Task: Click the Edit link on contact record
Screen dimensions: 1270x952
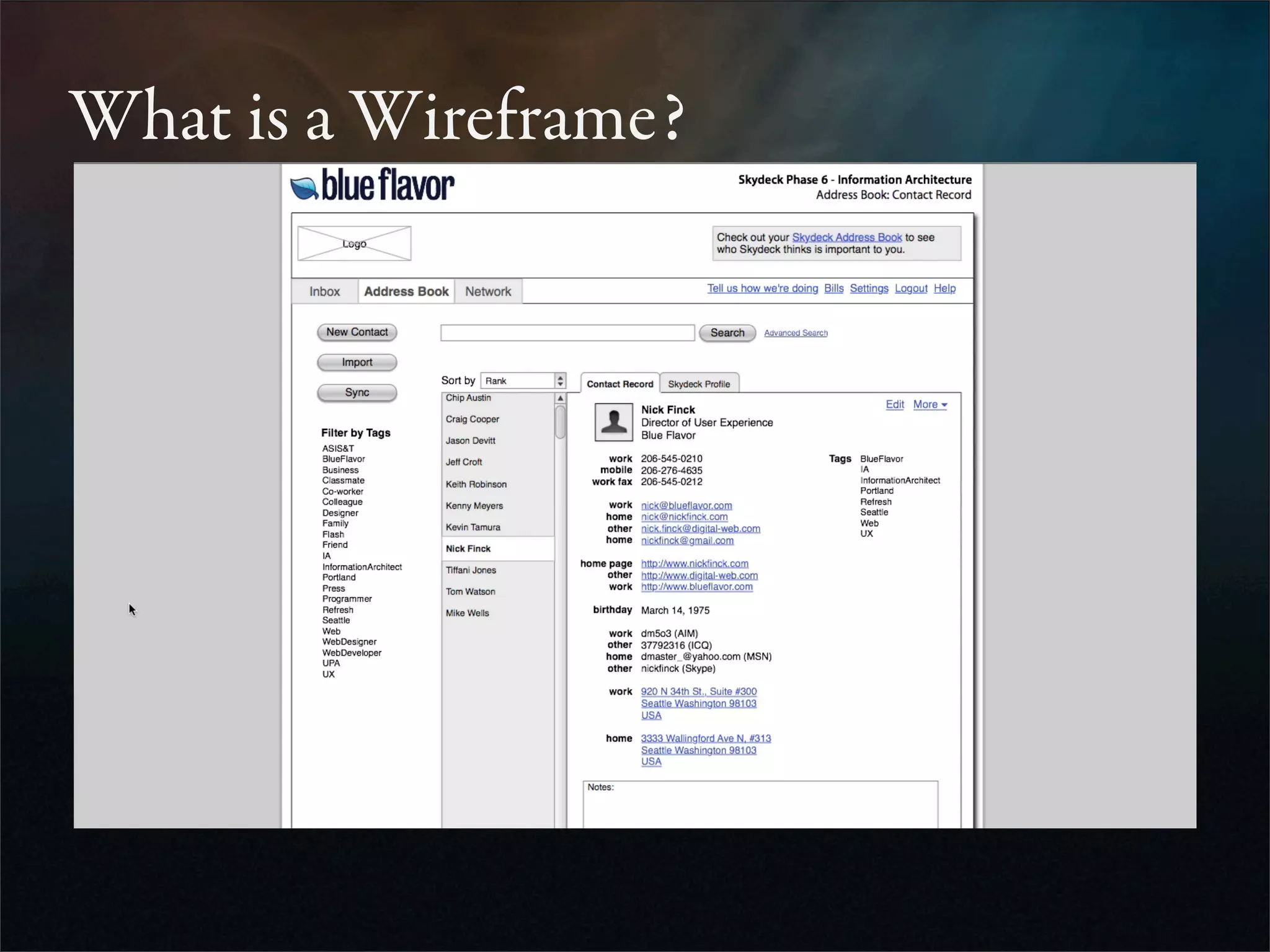Action: tap(895, 404)
